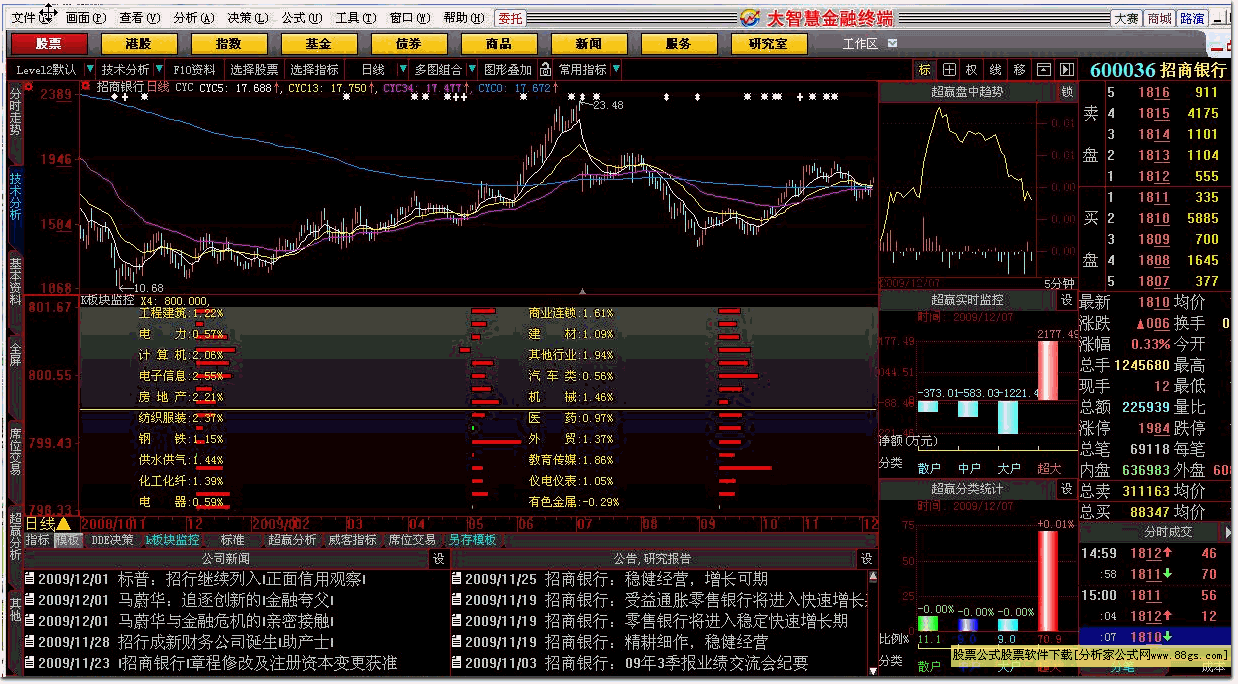Click the panel window icon after 移

1044,70
